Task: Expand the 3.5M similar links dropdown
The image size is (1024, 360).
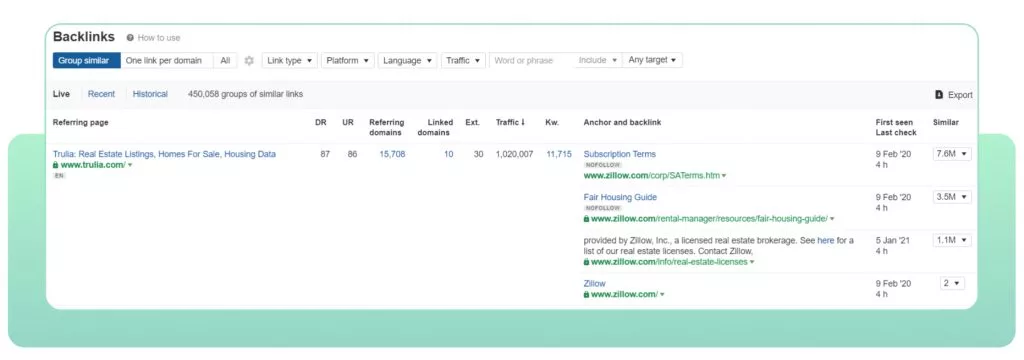Action: (952, 197)
